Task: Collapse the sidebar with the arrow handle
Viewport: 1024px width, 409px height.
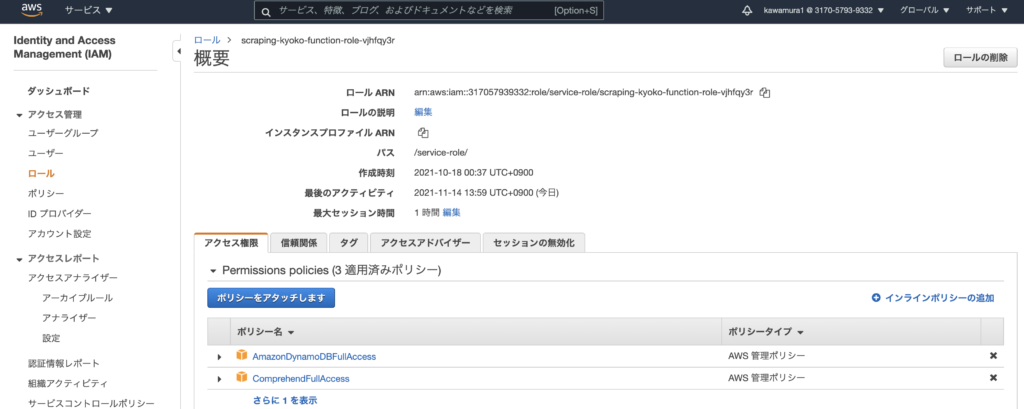Action: tap(178, 51)
